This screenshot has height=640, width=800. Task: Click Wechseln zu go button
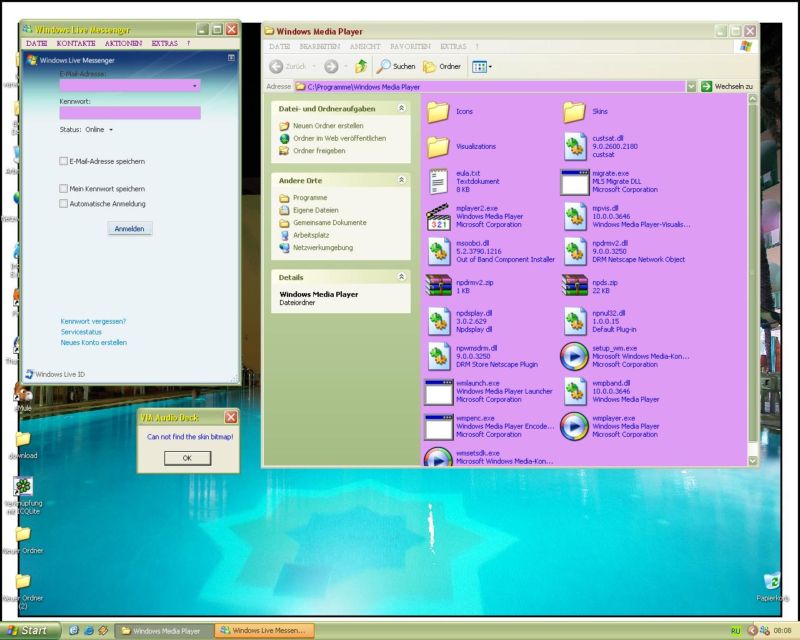click(728, 87)
